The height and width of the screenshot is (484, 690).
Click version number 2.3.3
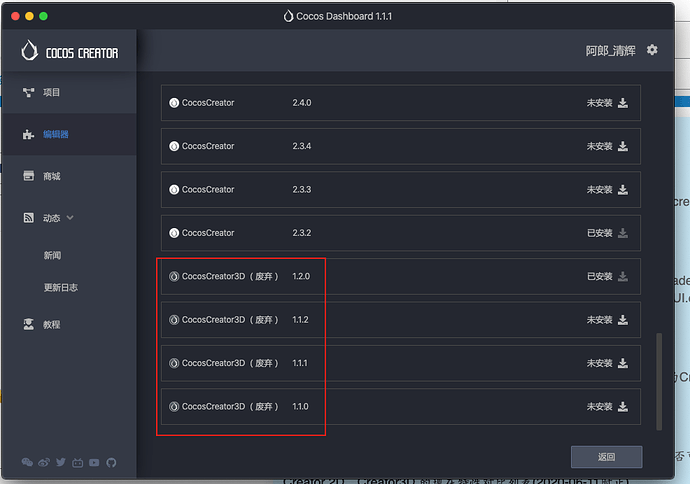(301, 190)
